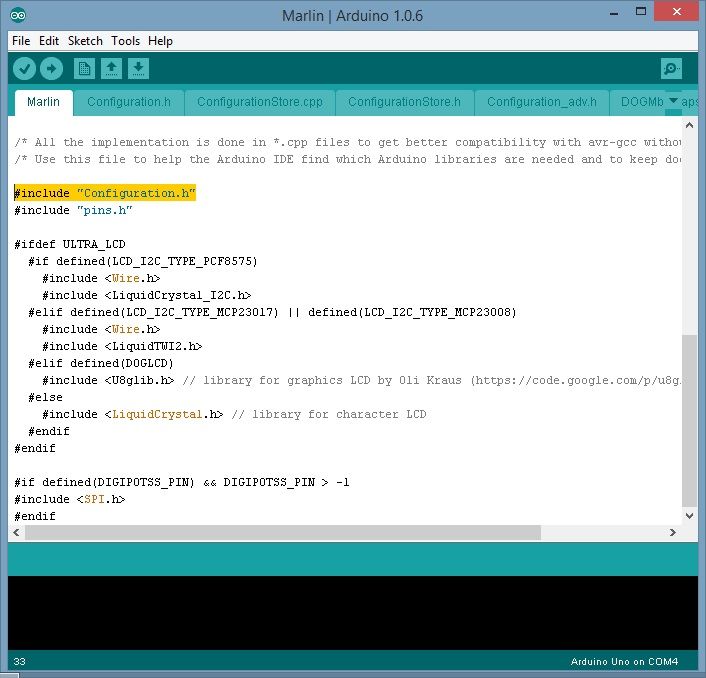This screenshot has height=678, width=706.
Task: Click the #ifdef ULTRA_LCD line
Action: coord(70,244)
